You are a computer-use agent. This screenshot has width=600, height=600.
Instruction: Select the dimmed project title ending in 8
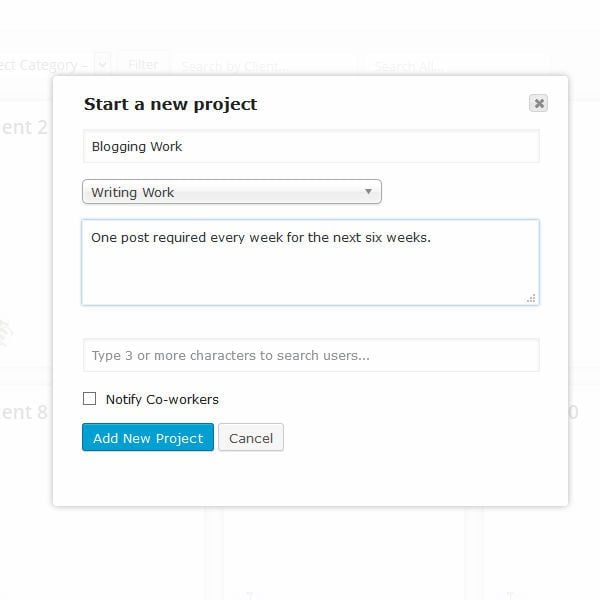[24, 412]
